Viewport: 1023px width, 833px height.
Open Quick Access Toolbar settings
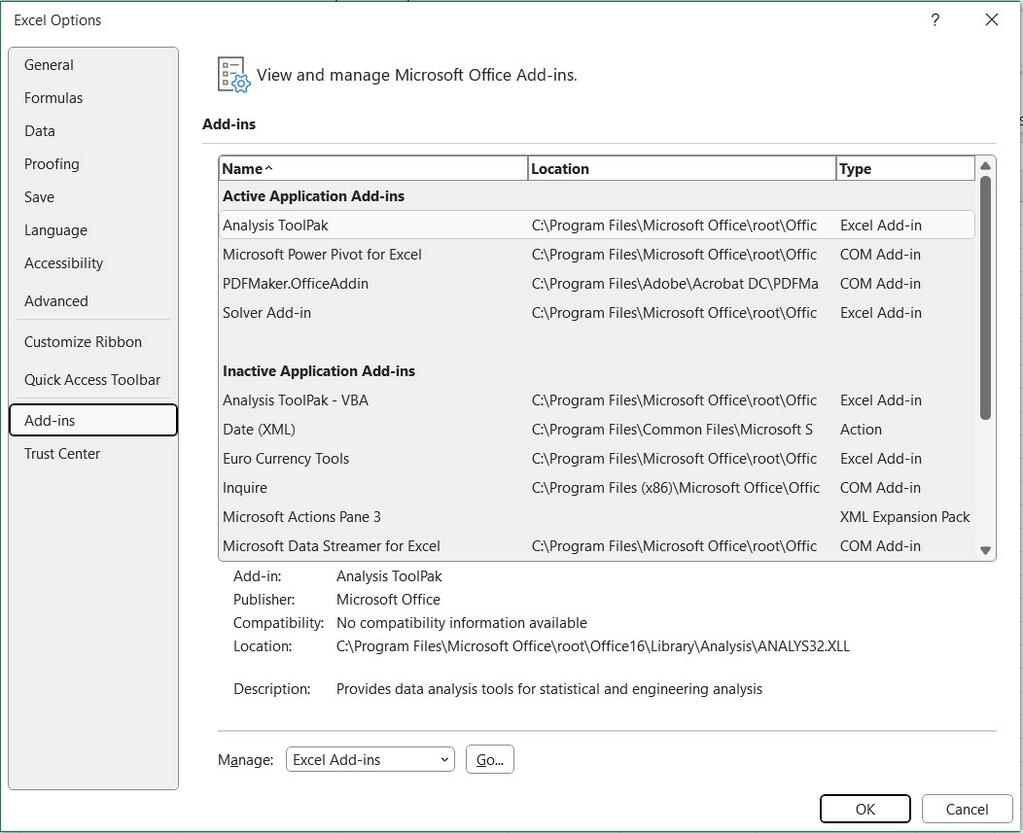(92, 379)
